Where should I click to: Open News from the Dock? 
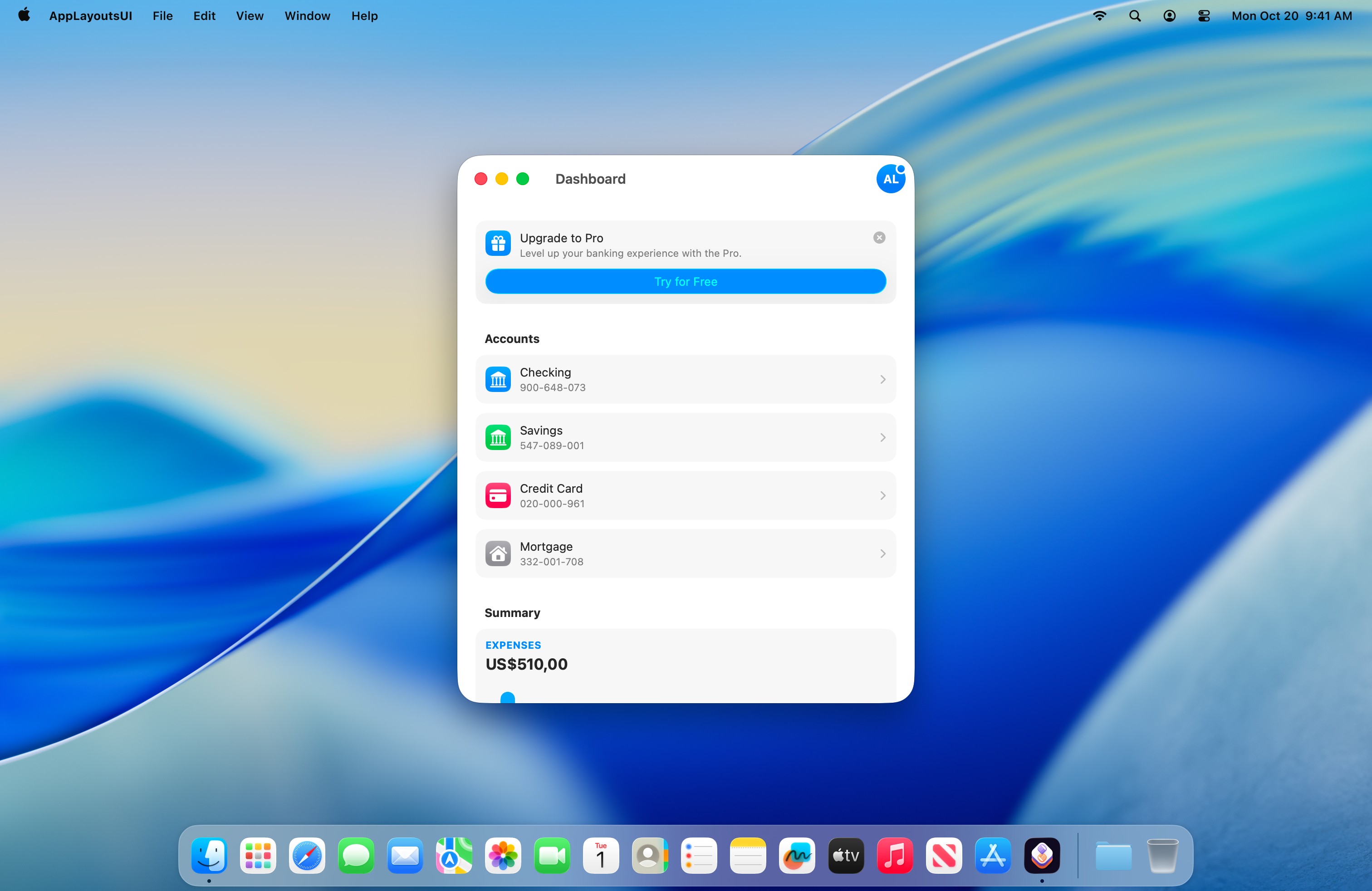point(944,855)
